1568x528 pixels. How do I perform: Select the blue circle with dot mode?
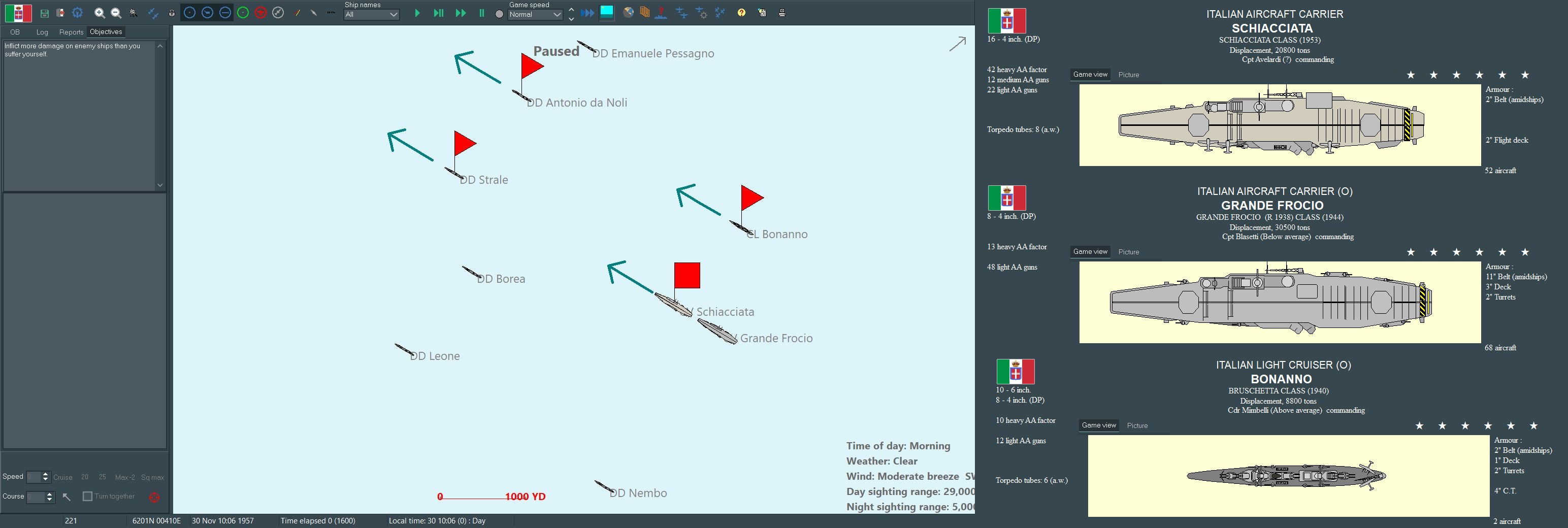tap(190, 13)
